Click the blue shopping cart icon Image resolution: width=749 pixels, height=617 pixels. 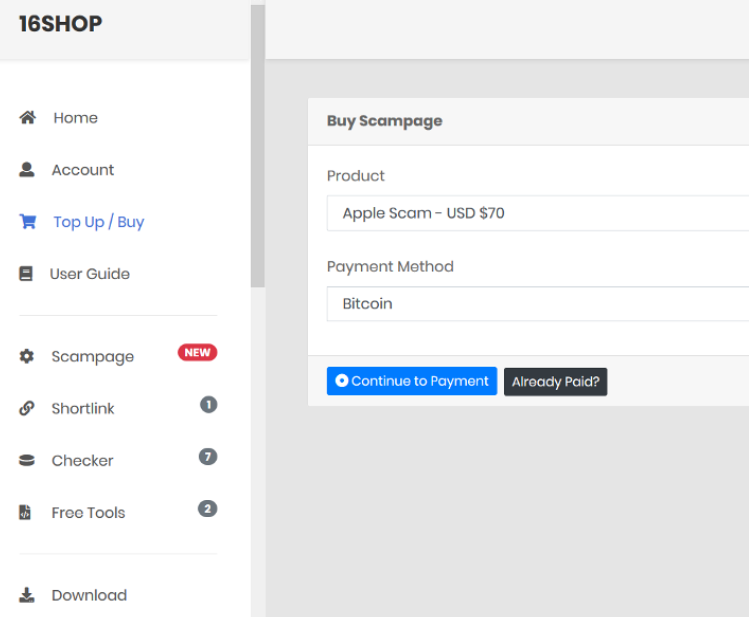click(x=28, y=222)
